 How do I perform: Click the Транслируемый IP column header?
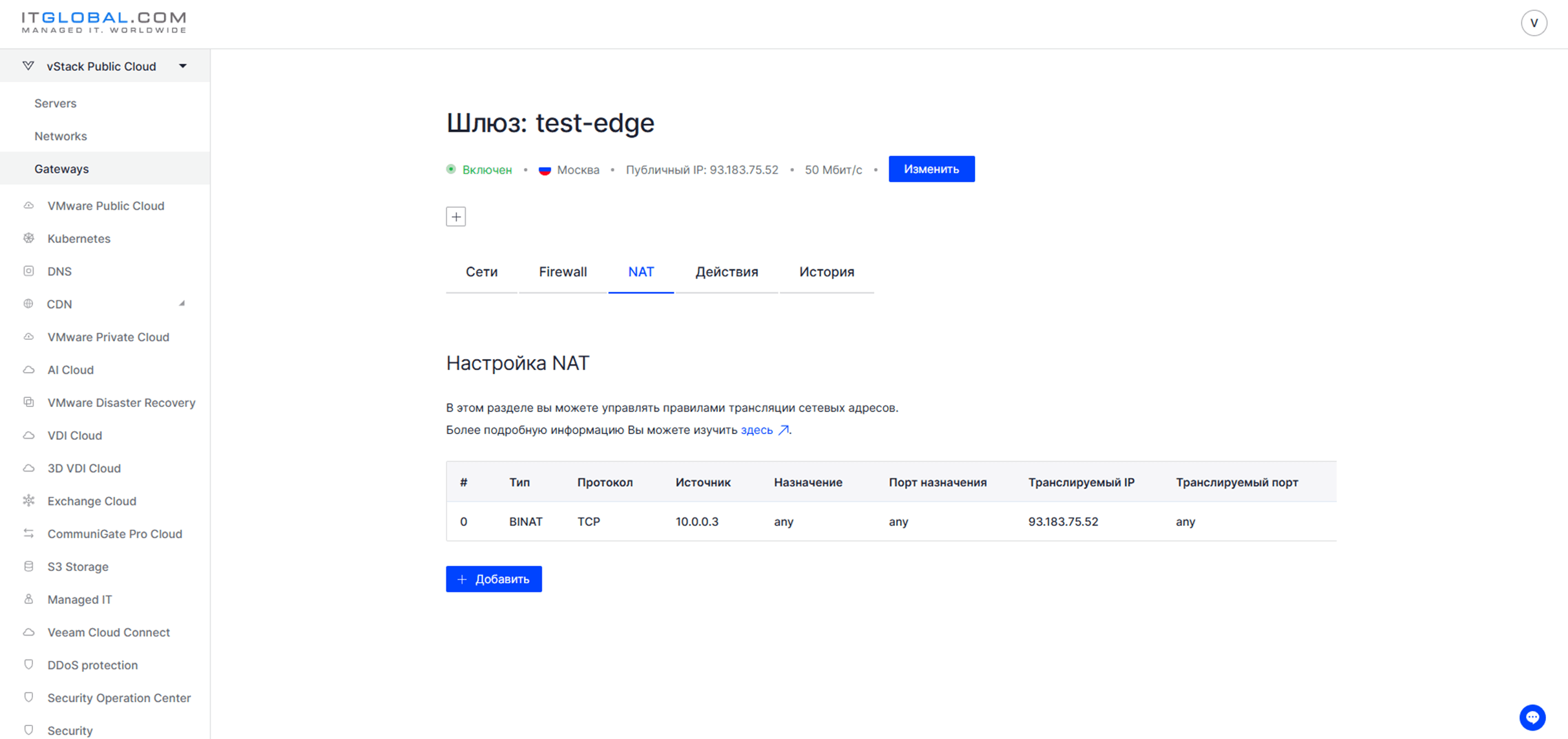click(1081, 482)
